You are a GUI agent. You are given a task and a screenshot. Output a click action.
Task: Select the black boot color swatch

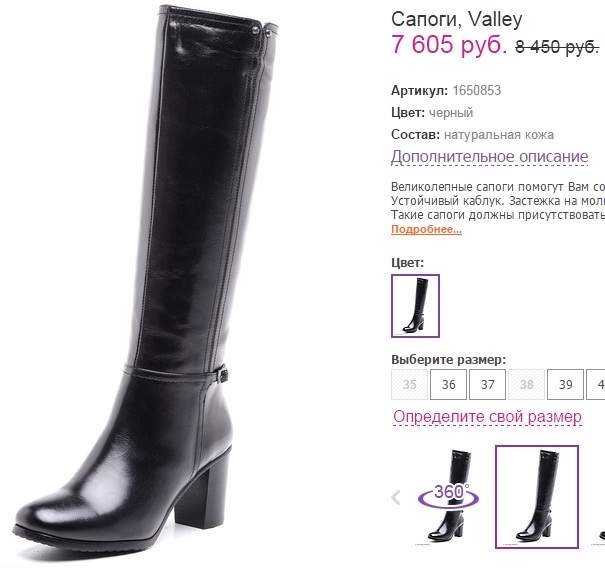point(415,306)
